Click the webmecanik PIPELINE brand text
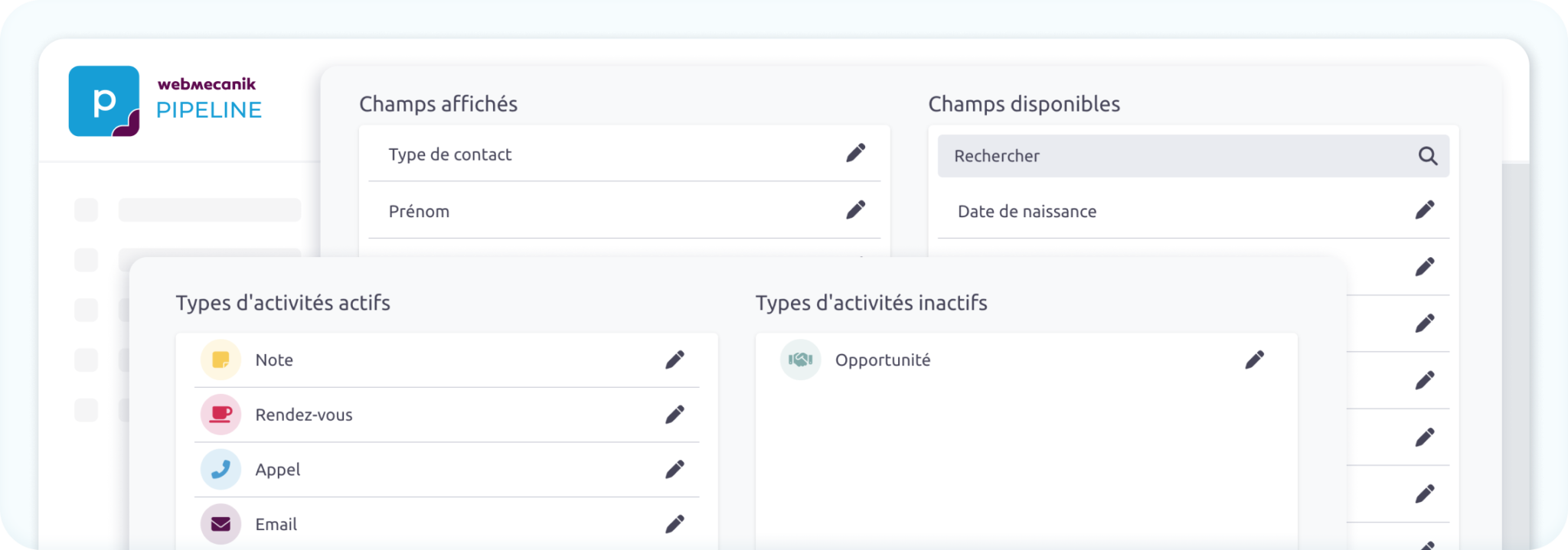The width and height of the screenshot is (1568, 550). coord(208,99)
